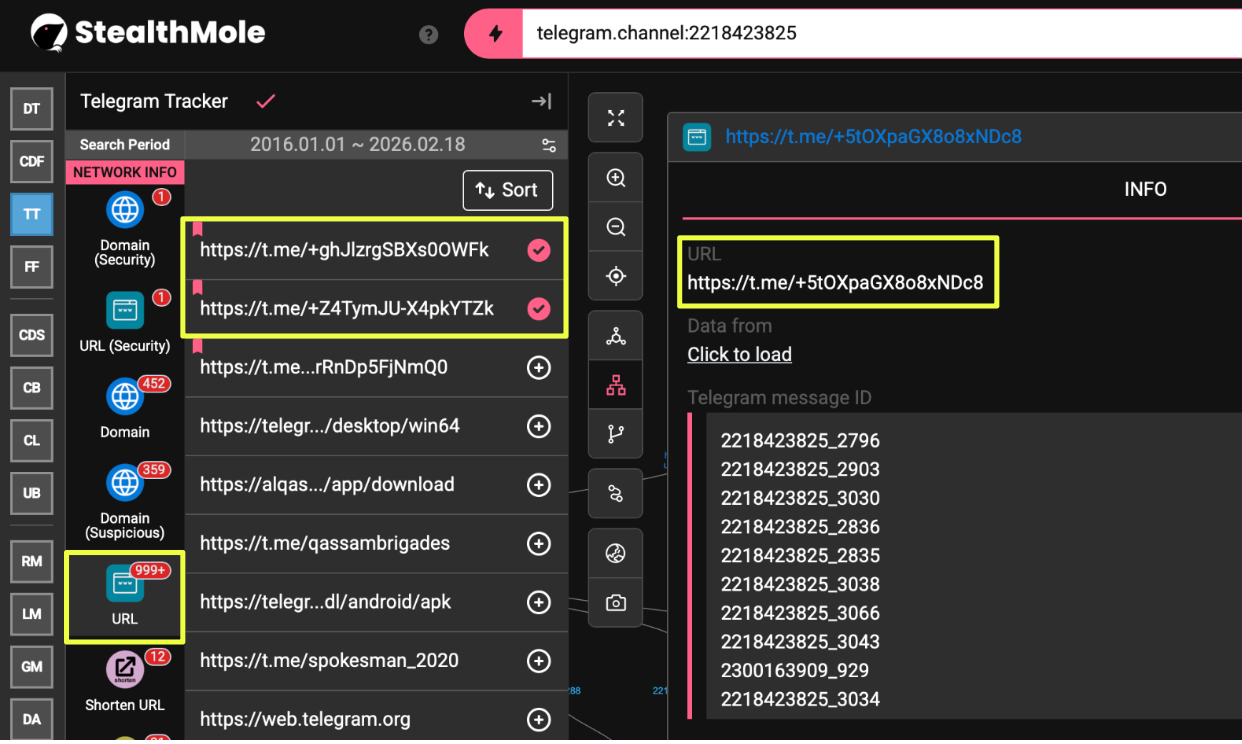Zoom in on the graph
1242x744 pixels.
(x=616, y=179)
